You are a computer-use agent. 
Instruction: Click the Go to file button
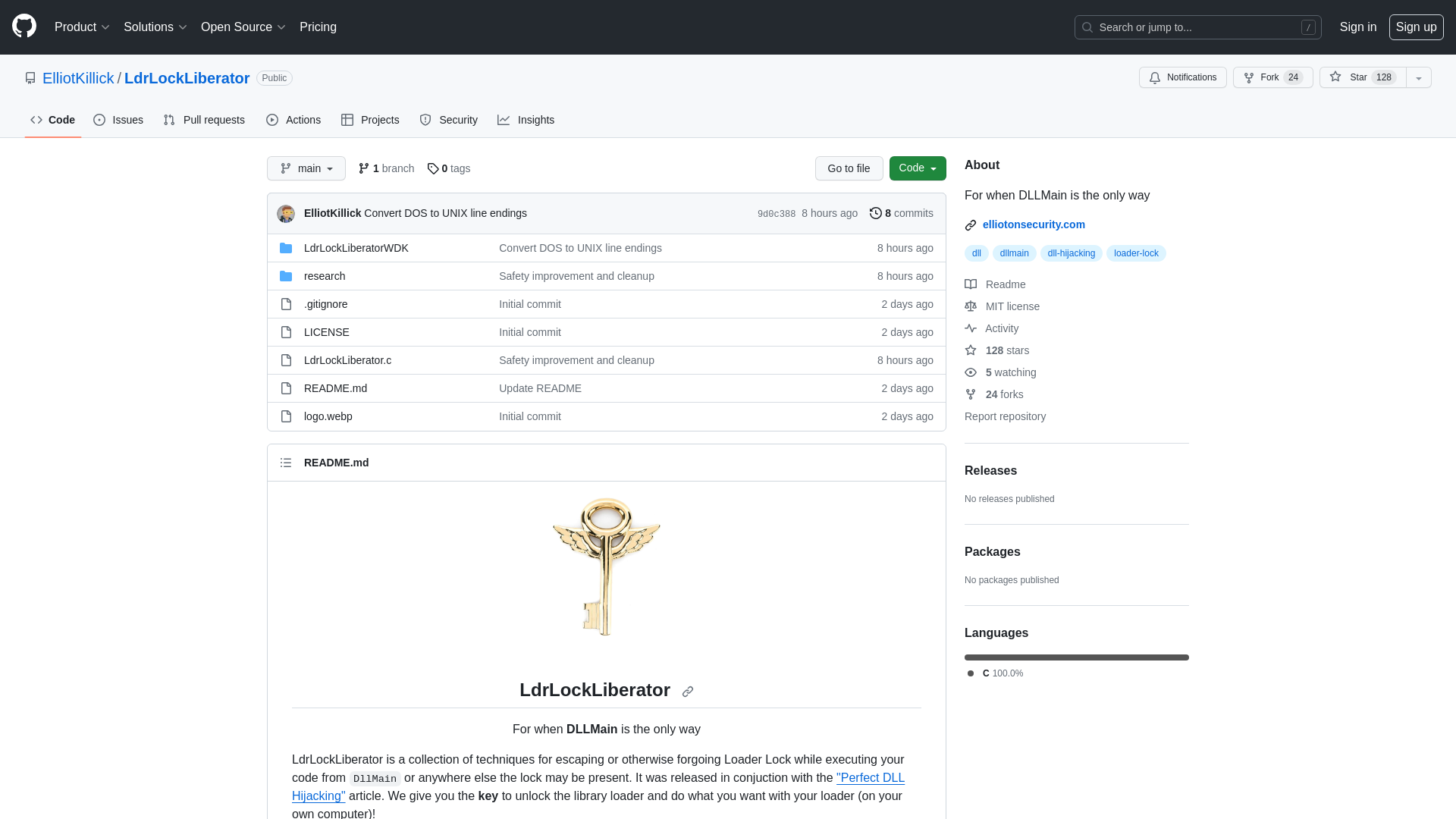point(848,168)
